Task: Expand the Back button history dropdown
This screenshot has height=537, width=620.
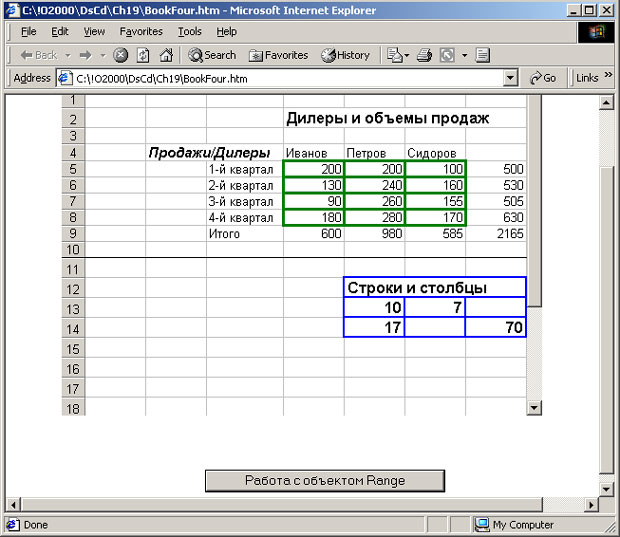Action: [x=67, y=55]
